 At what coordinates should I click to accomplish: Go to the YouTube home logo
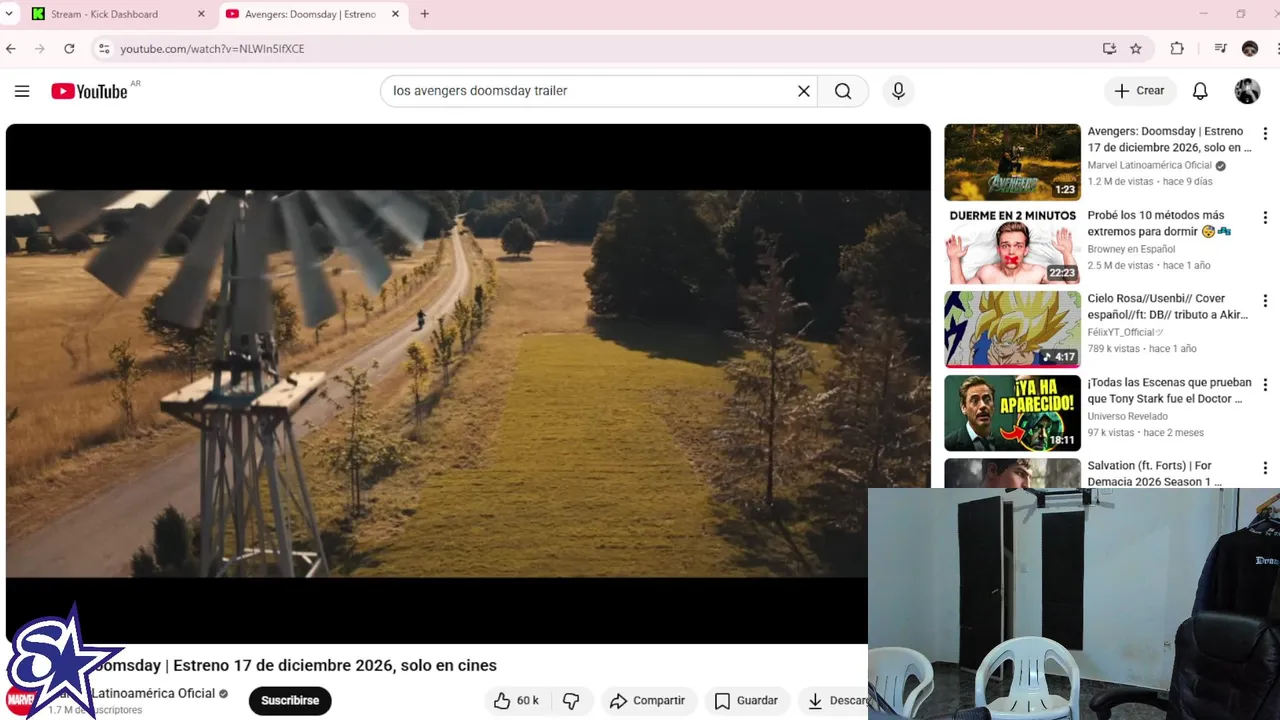tap(90, 91)
